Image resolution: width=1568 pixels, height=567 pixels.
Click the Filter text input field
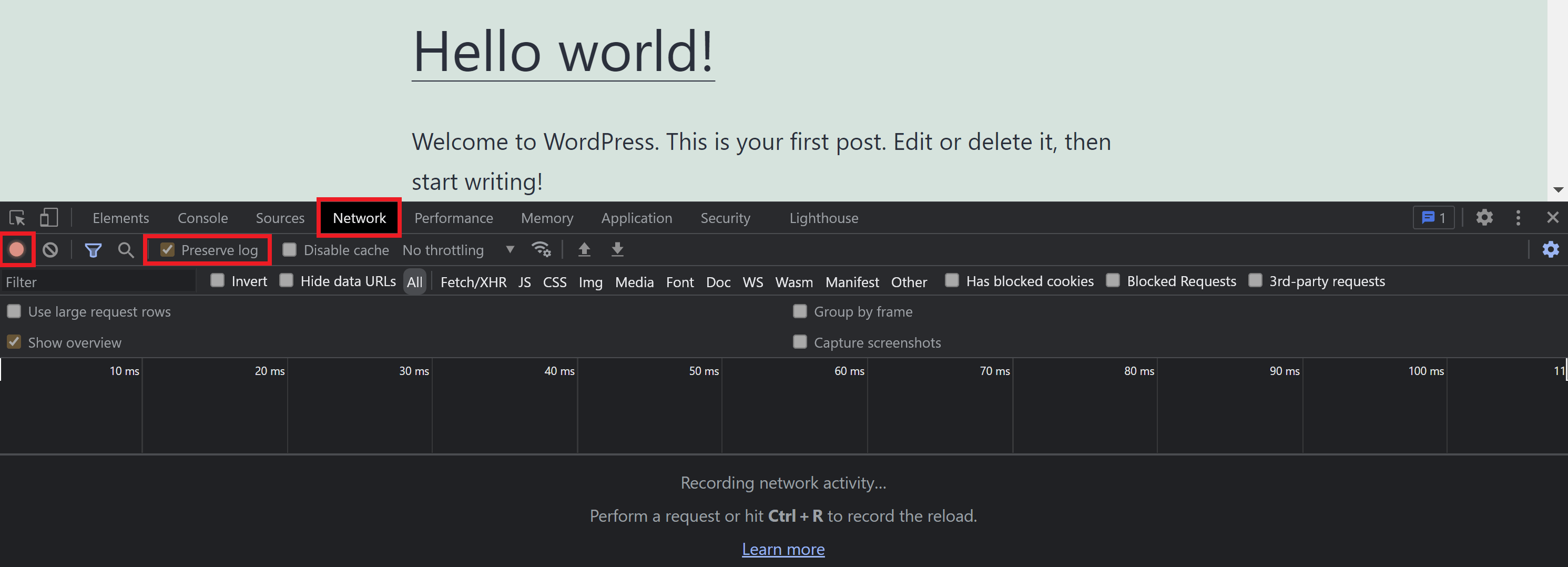pyautogui.click(x=97, y=282)
